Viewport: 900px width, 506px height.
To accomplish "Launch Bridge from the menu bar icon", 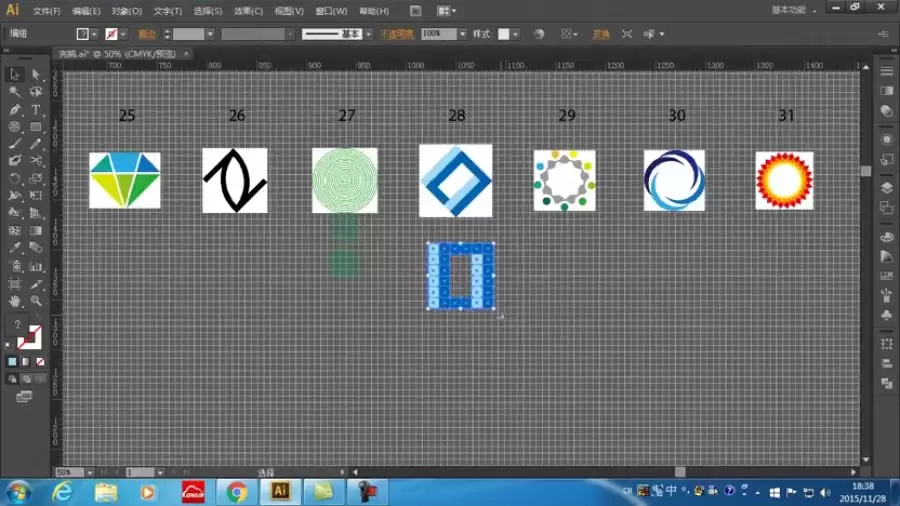I will pyautogui.click(x=416, y=10).
